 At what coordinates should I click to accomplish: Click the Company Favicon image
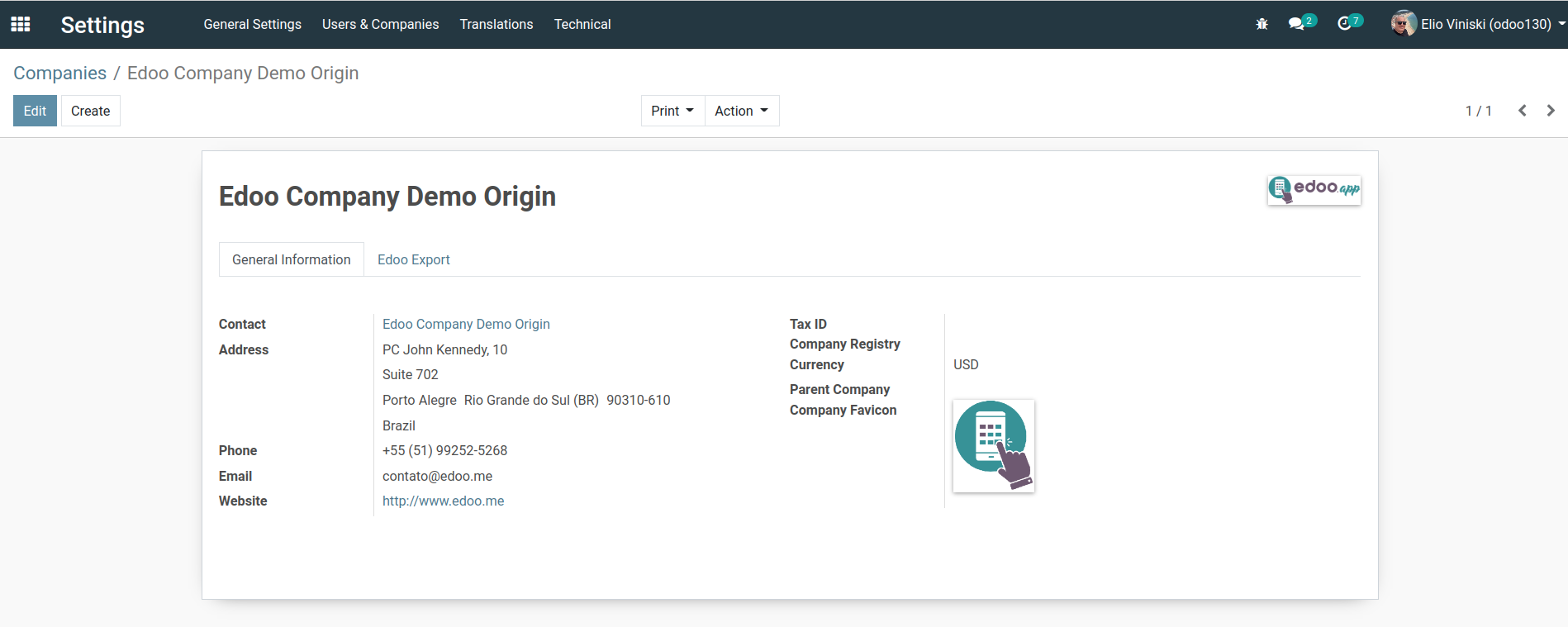tap(994, 446)
